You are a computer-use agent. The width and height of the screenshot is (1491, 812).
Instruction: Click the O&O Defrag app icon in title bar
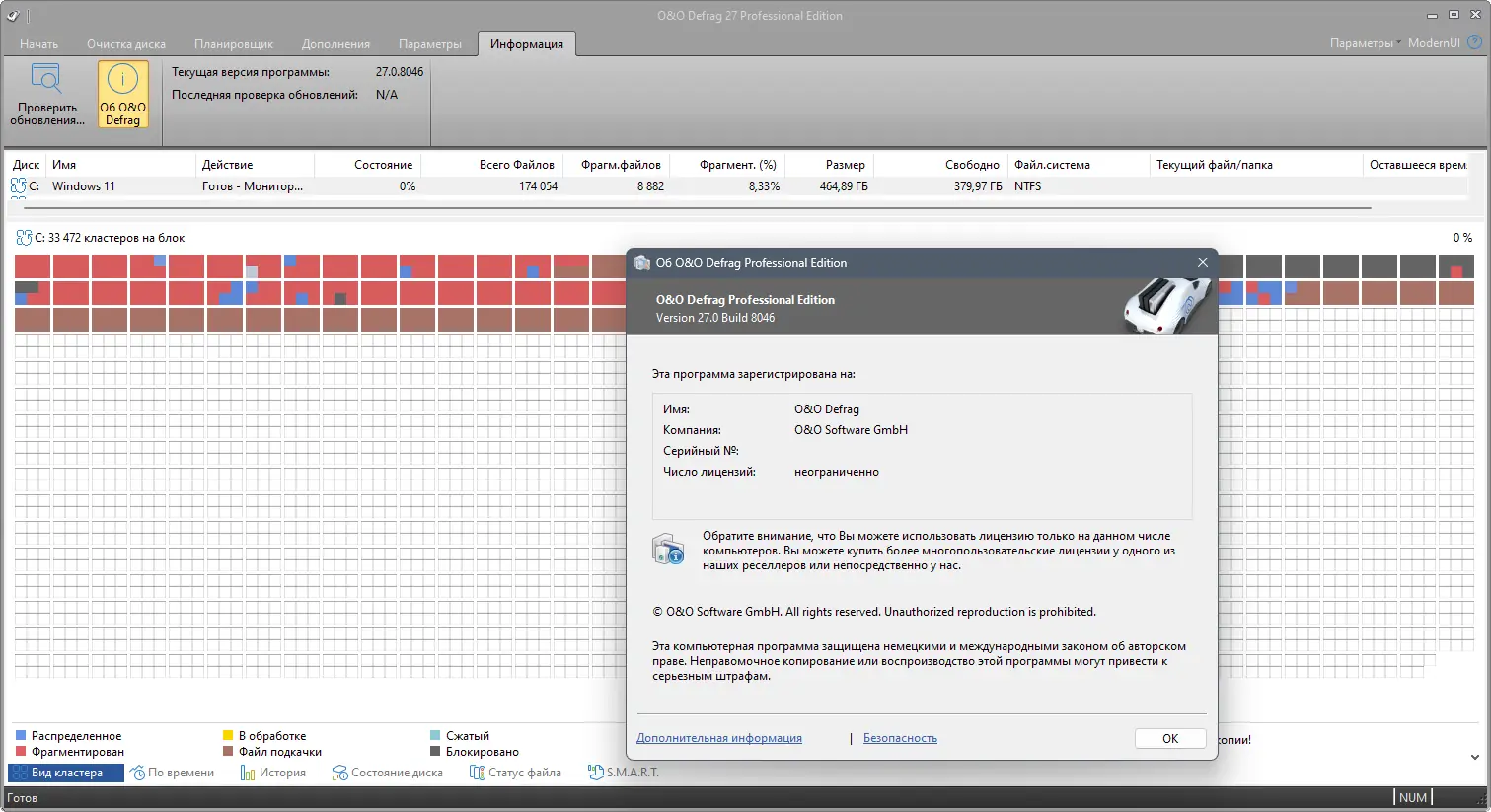click(13, 16)
